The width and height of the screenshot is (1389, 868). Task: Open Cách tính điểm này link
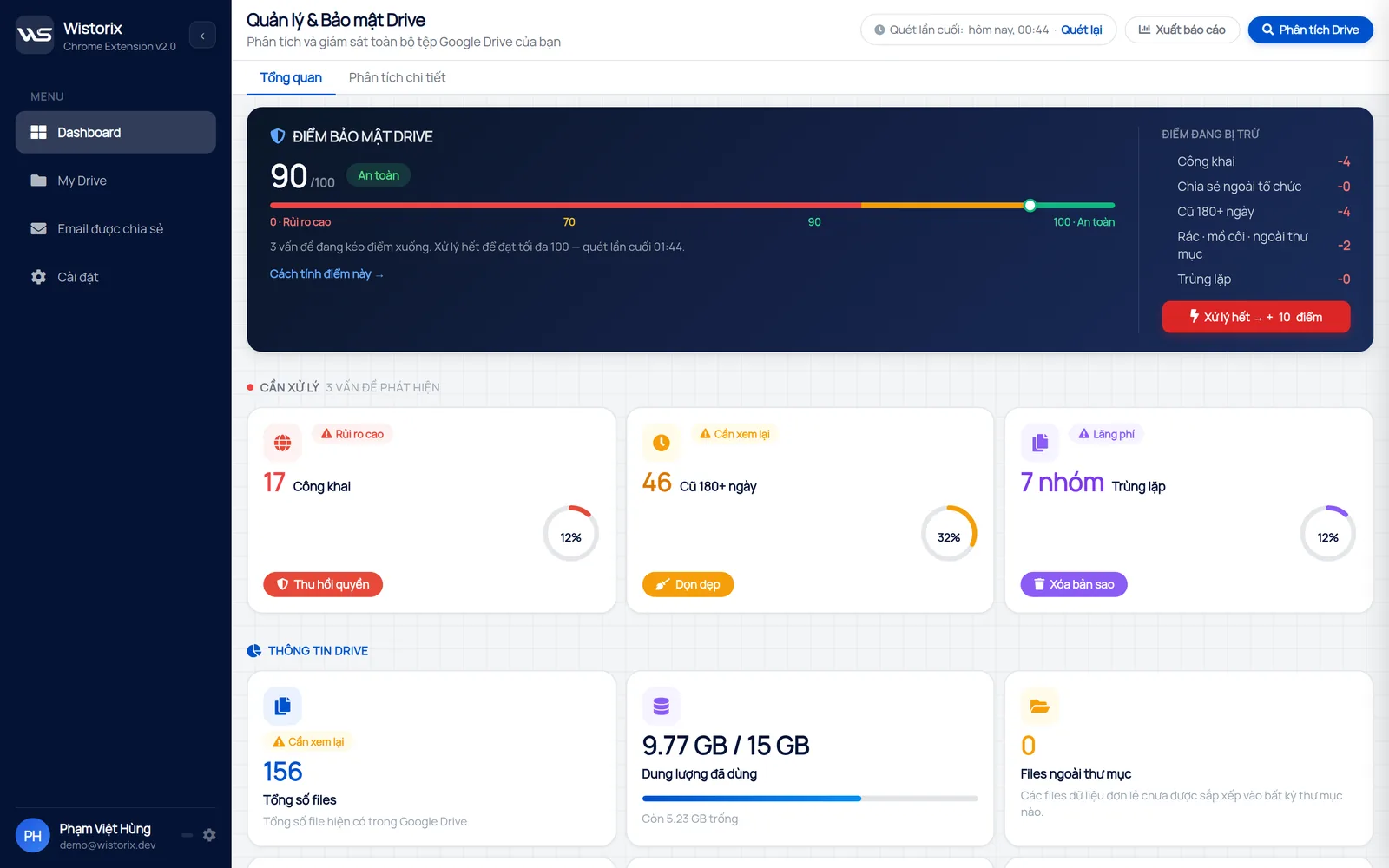[326, 273]
